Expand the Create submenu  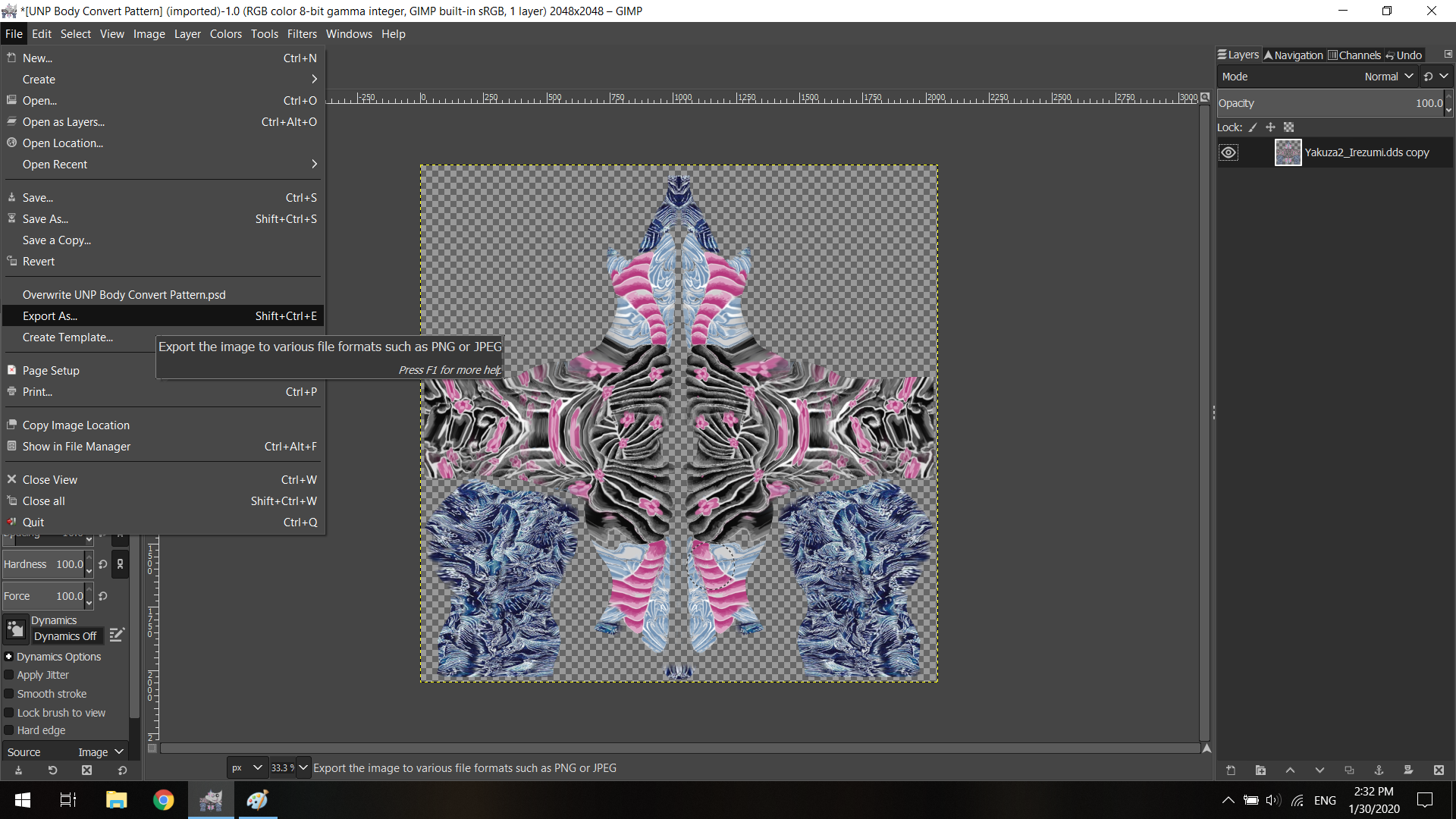coord(163,80)
